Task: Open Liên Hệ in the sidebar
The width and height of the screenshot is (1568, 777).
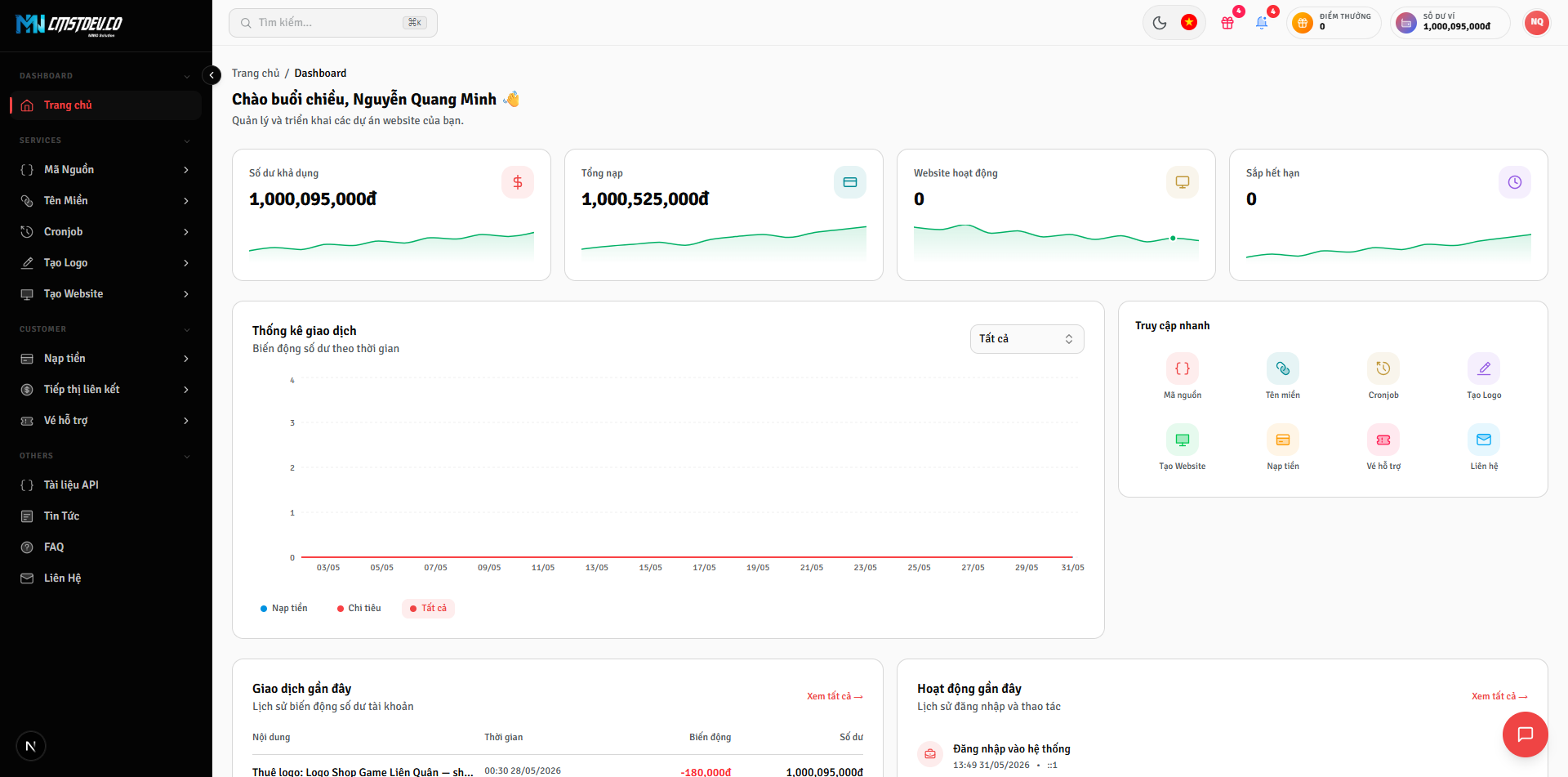Action: tap(106, 578)
